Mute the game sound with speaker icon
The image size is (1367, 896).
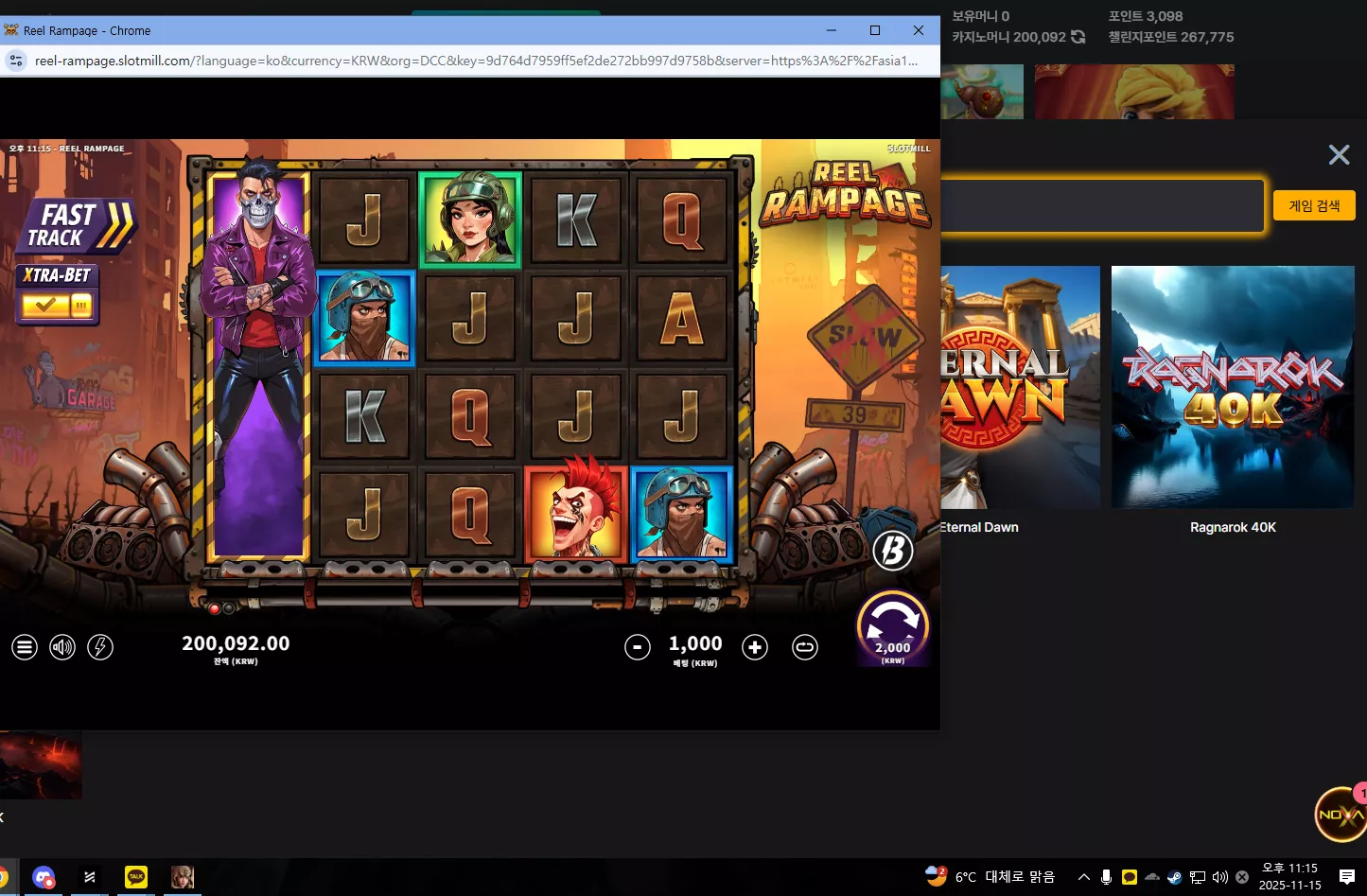[x=62, y=647]
